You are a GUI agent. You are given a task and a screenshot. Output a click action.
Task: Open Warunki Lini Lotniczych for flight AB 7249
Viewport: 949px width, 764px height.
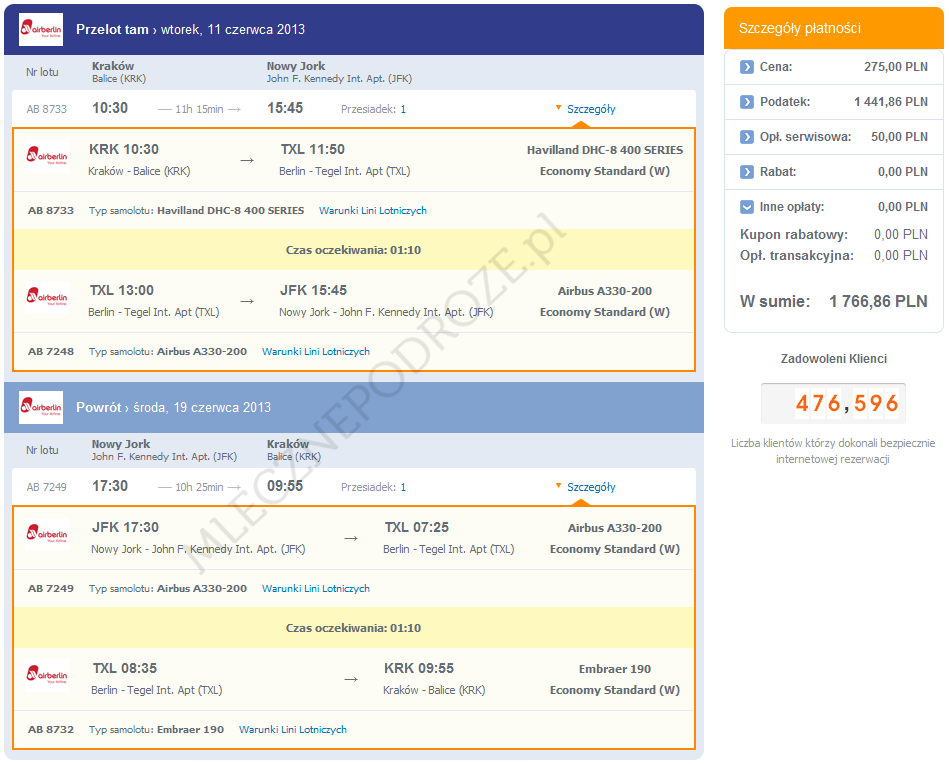pos(316,589)
